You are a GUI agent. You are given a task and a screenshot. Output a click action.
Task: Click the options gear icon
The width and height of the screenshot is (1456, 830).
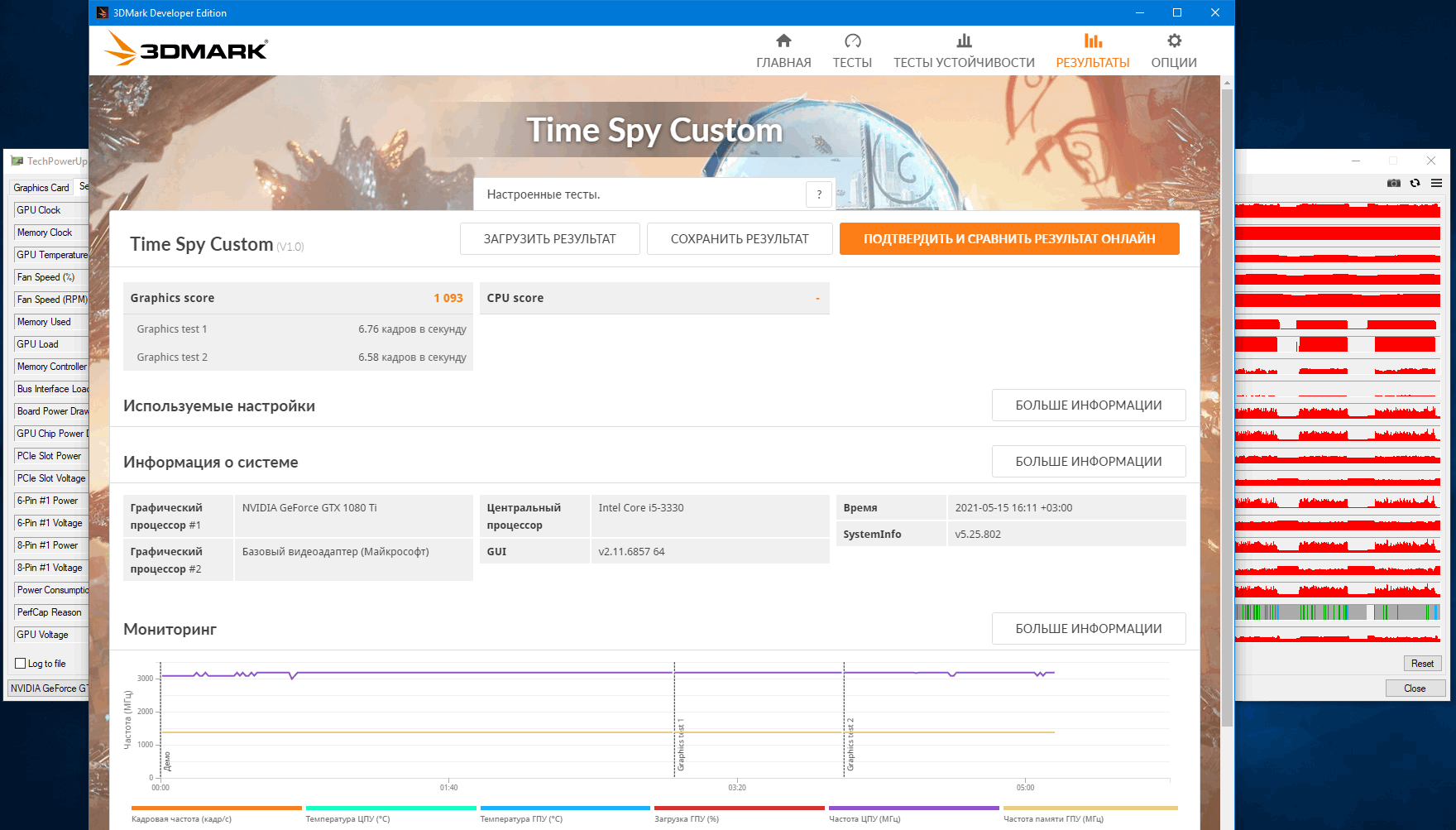click(1174, 41)
